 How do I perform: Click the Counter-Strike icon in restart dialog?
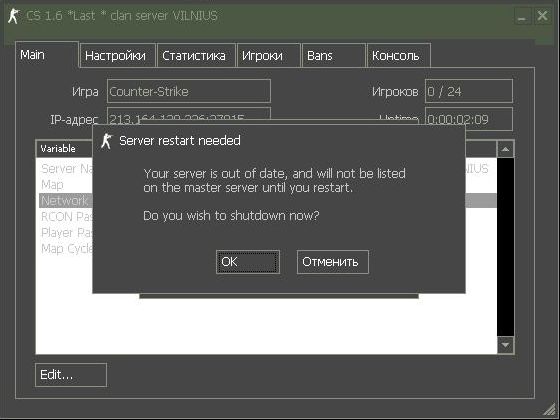(x=106, y=141)
